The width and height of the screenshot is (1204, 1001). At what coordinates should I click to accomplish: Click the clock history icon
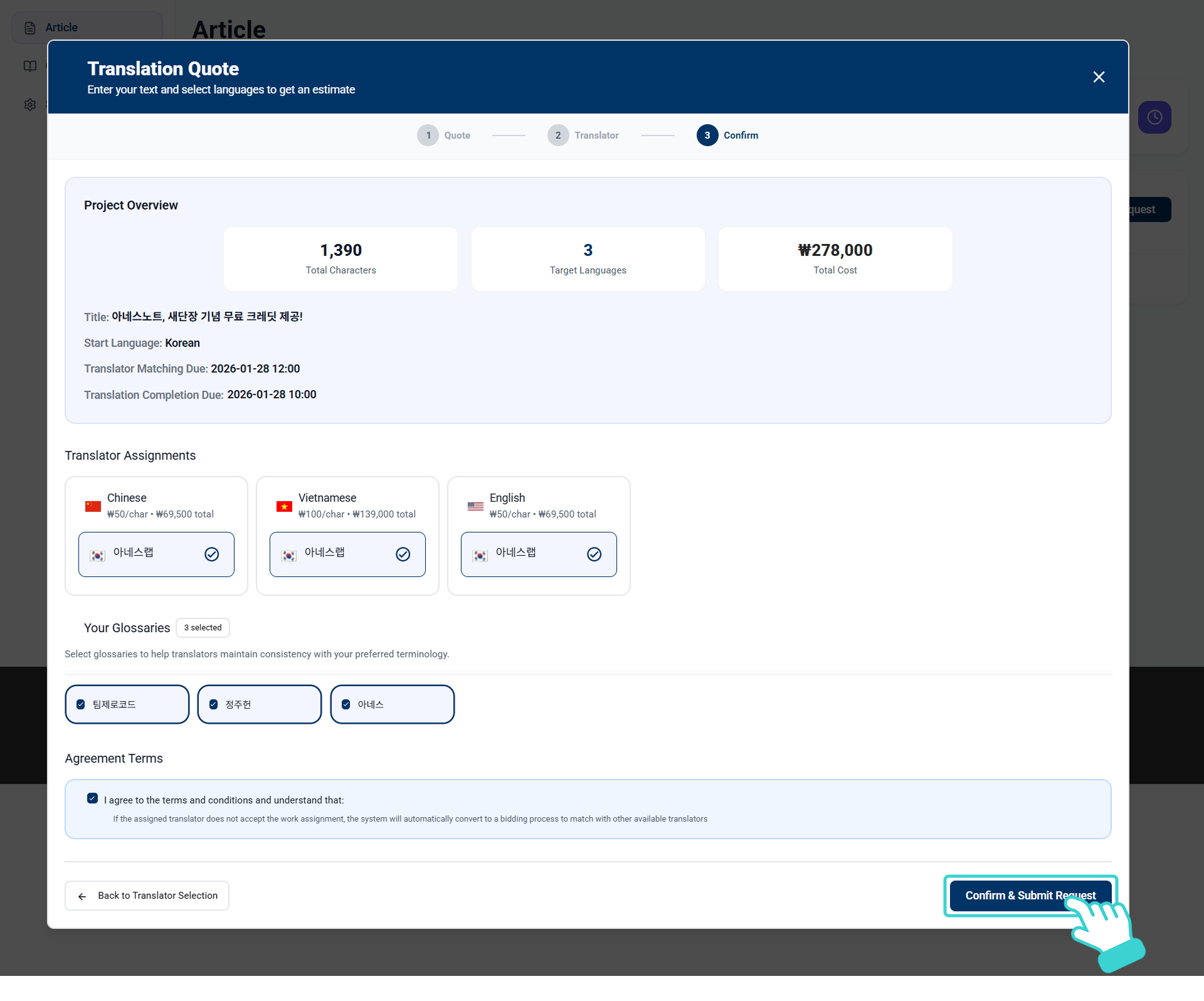click(x=1154, y=117)
